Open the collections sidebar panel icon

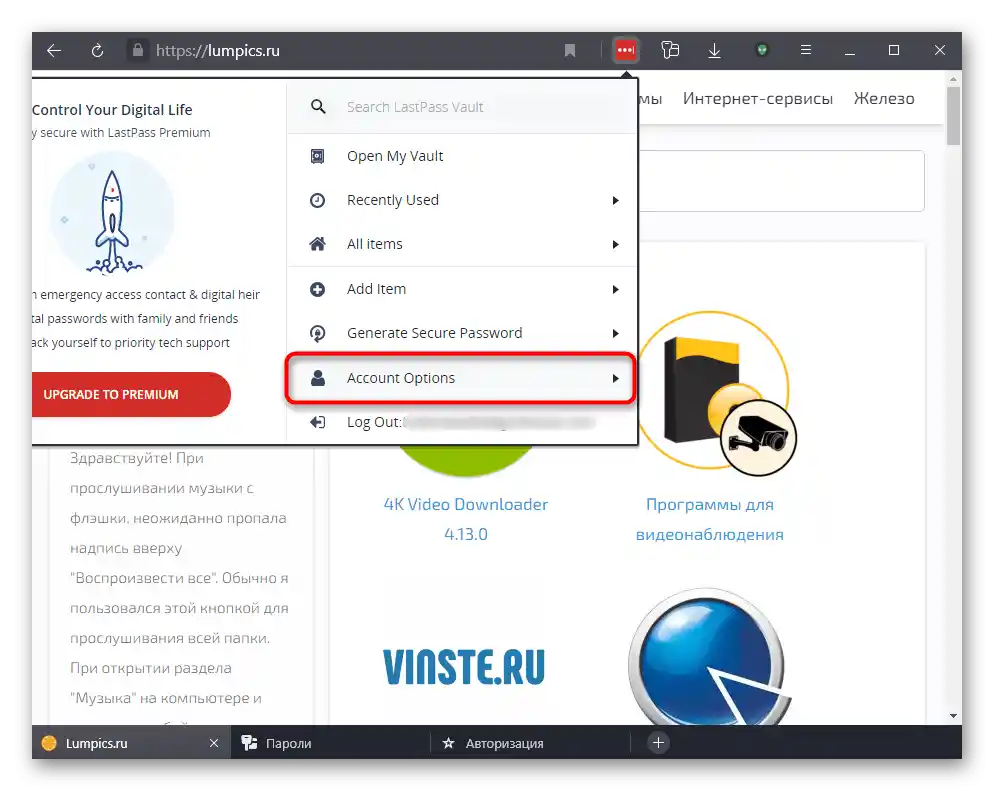[x=670, y=50]
